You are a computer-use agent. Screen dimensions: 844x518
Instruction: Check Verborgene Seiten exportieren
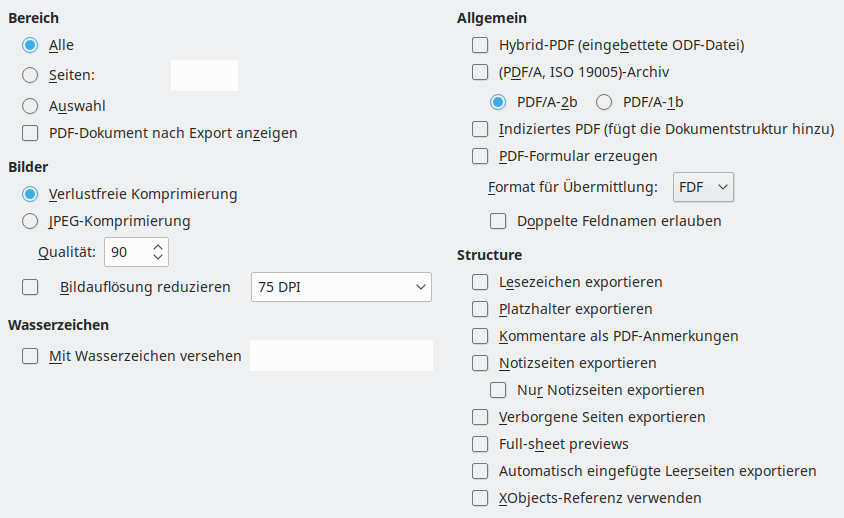pyautogui.click(x=480, y=417)
